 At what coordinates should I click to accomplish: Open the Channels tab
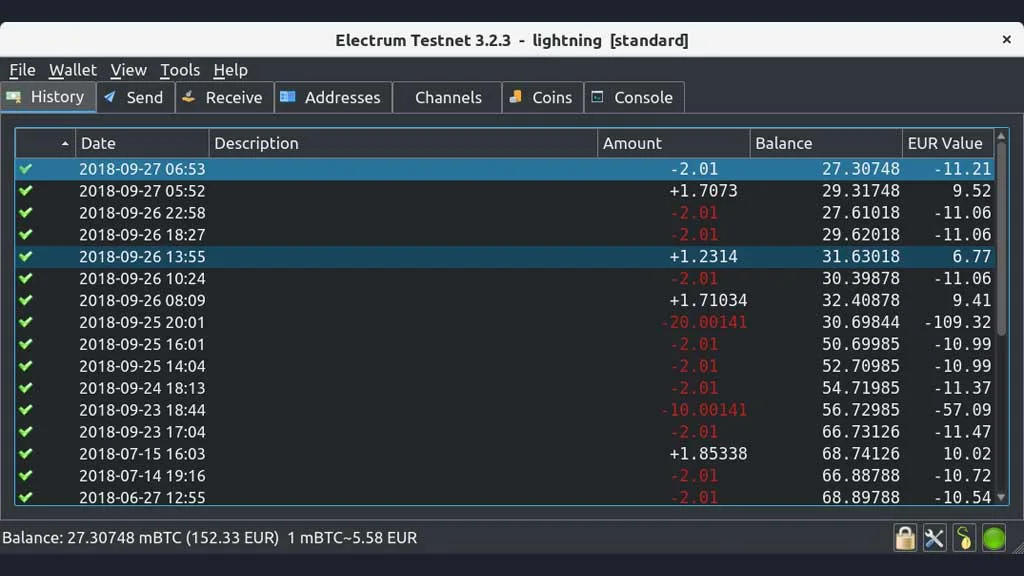[x=447, y=97]
